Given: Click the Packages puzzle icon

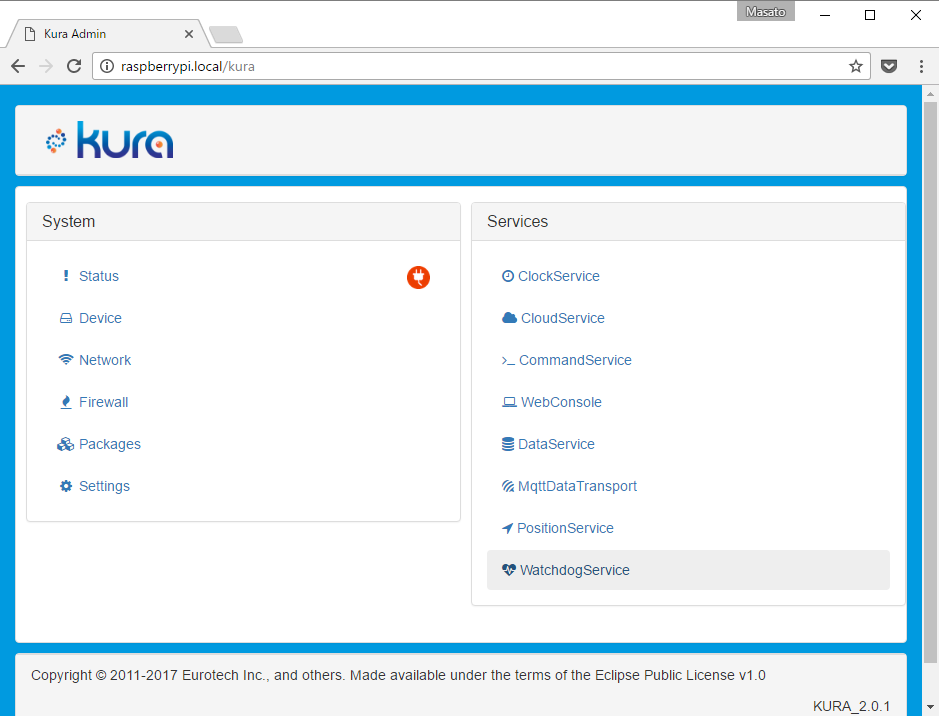Looking at the screenshot, I should 65,444.
